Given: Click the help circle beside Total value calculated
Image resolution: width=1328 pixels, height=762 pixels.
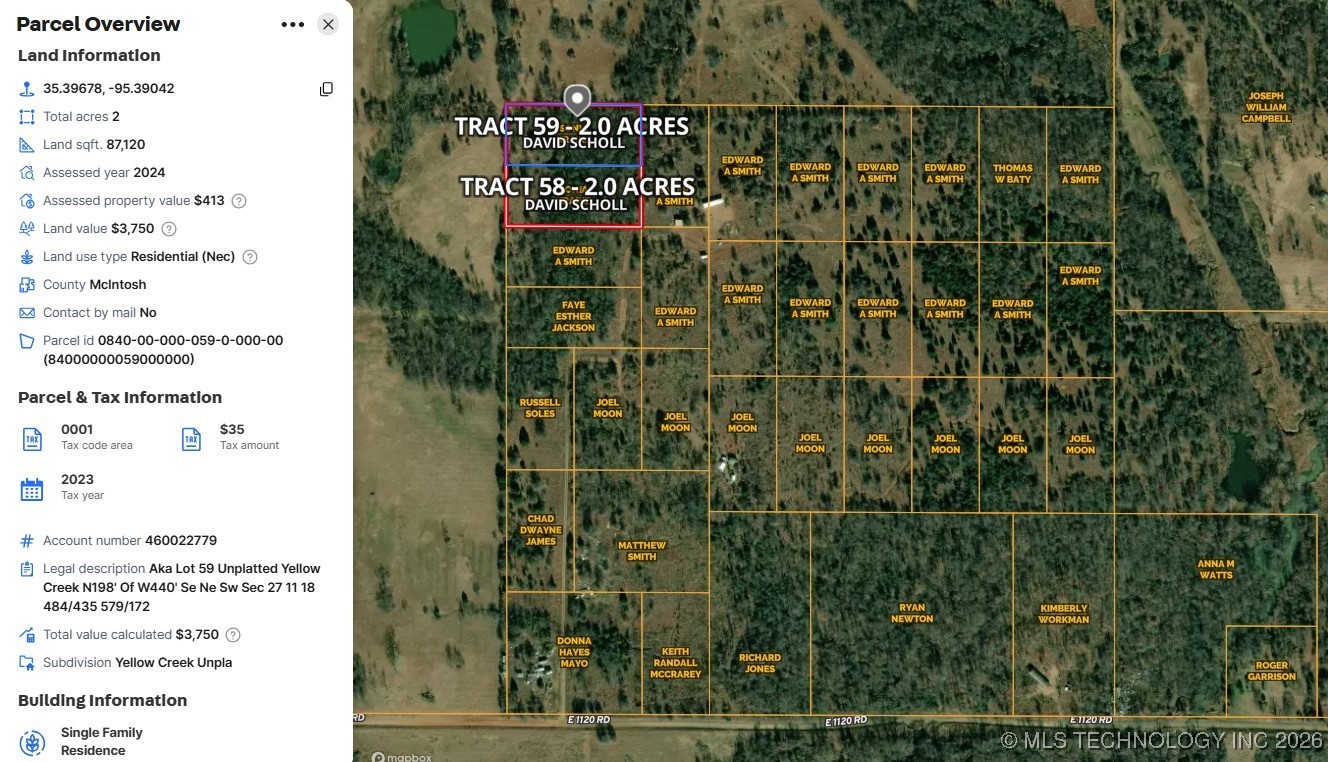Looking at the screenshot, I should tap(232, 634).
